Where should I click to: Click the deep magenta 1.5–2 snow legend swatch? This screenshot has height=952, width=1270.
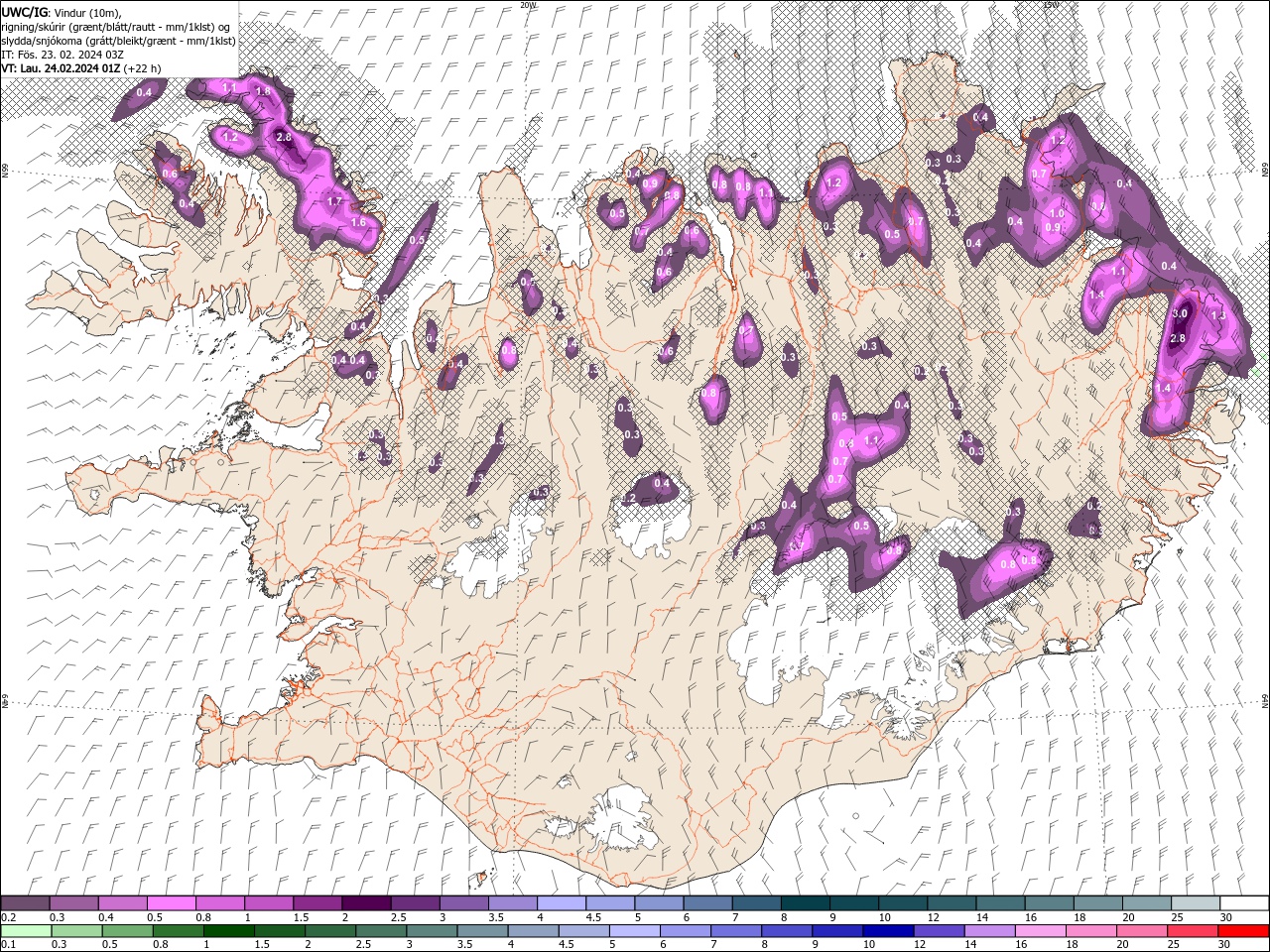317,903
